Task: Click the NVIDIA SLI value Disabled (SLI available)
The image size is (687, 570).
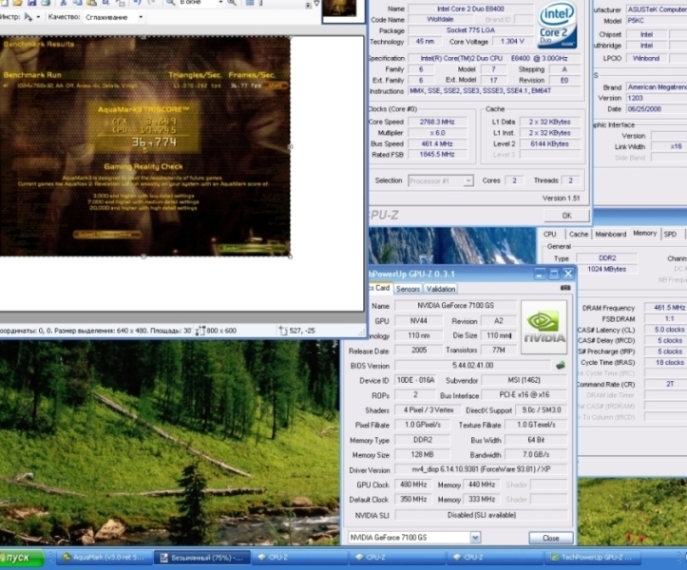Action: 481,515
